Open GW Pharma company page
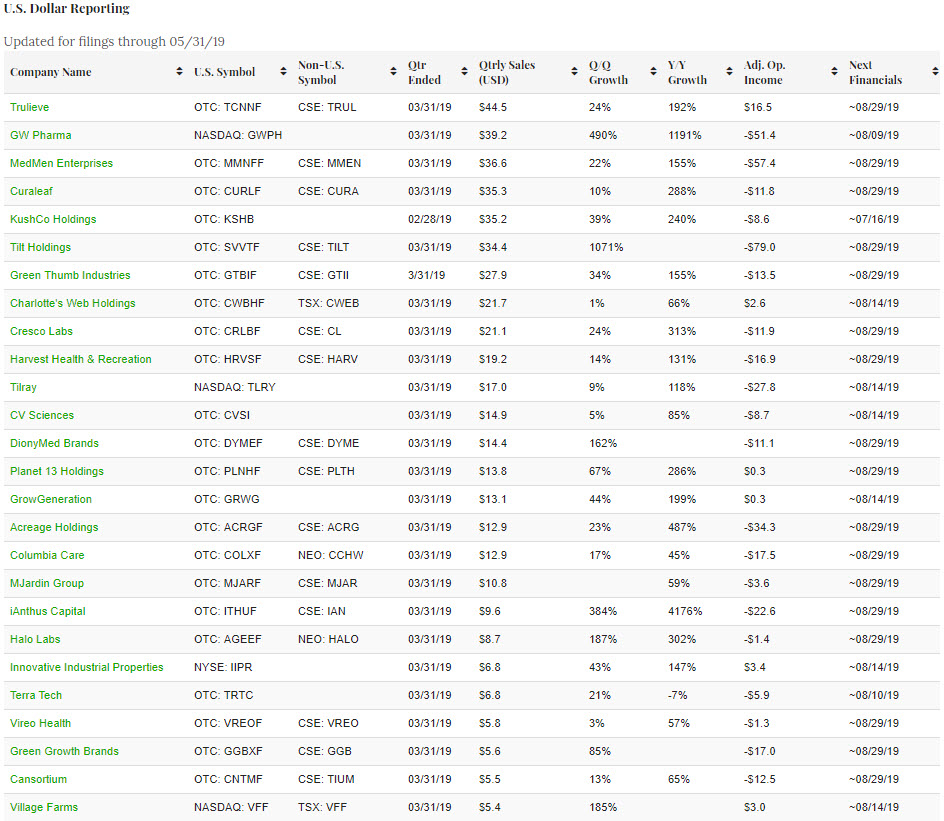The width and height of the screenshot is (944, 821). click(x=40, y=135)
